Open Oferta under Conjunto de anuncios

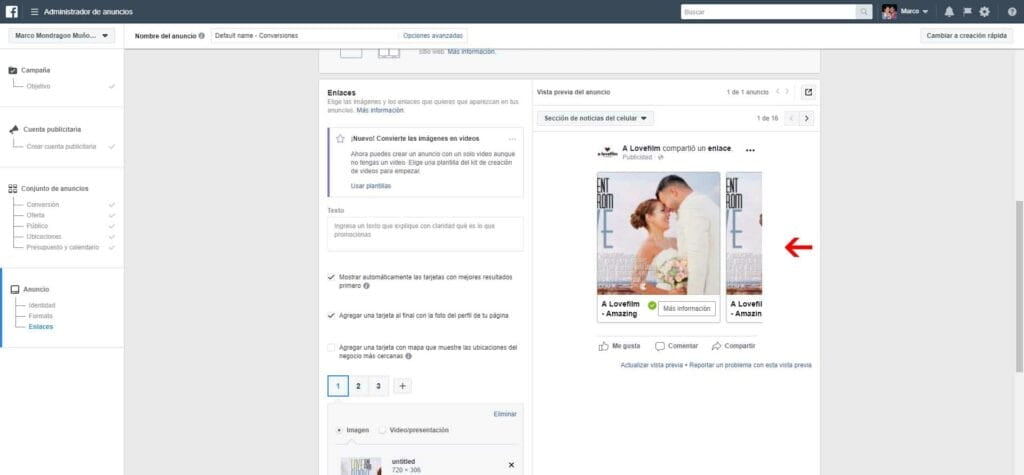[x=35, y=215]
